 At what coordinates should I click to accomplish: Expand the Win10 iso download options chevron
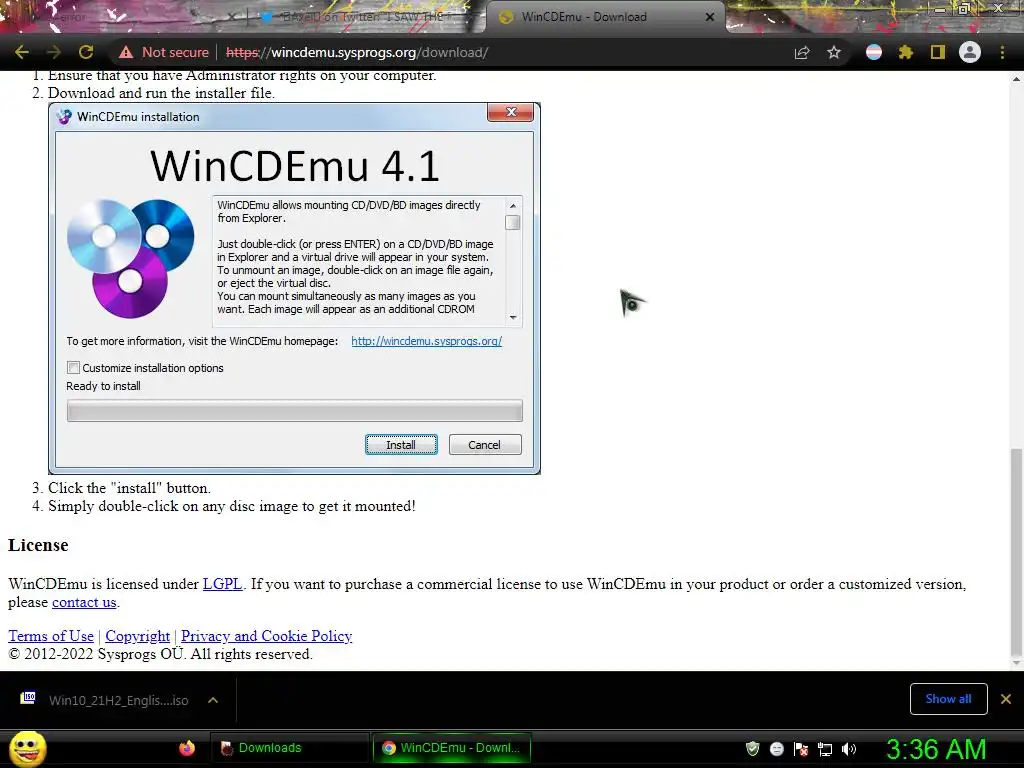coord(213,700)
